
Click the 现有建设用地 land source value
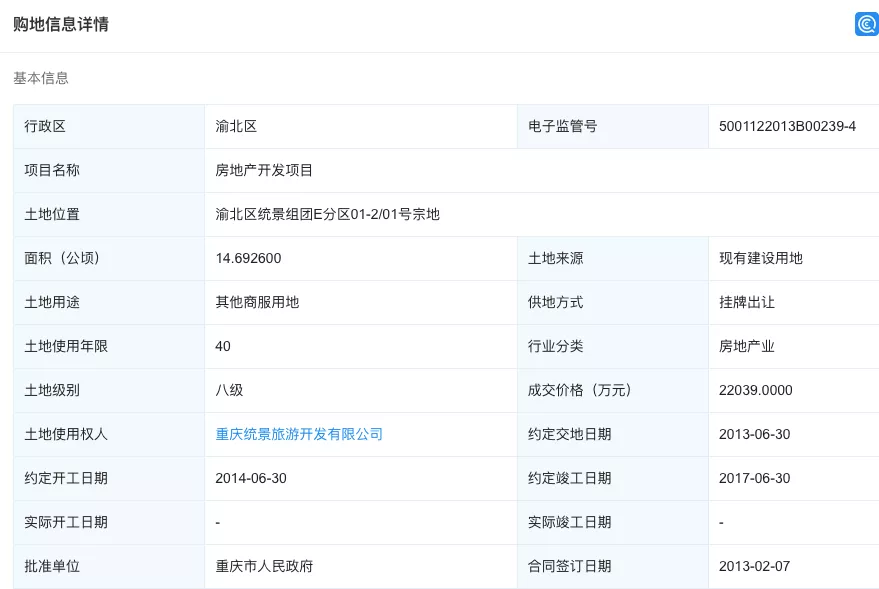click(x=760, y=258)
